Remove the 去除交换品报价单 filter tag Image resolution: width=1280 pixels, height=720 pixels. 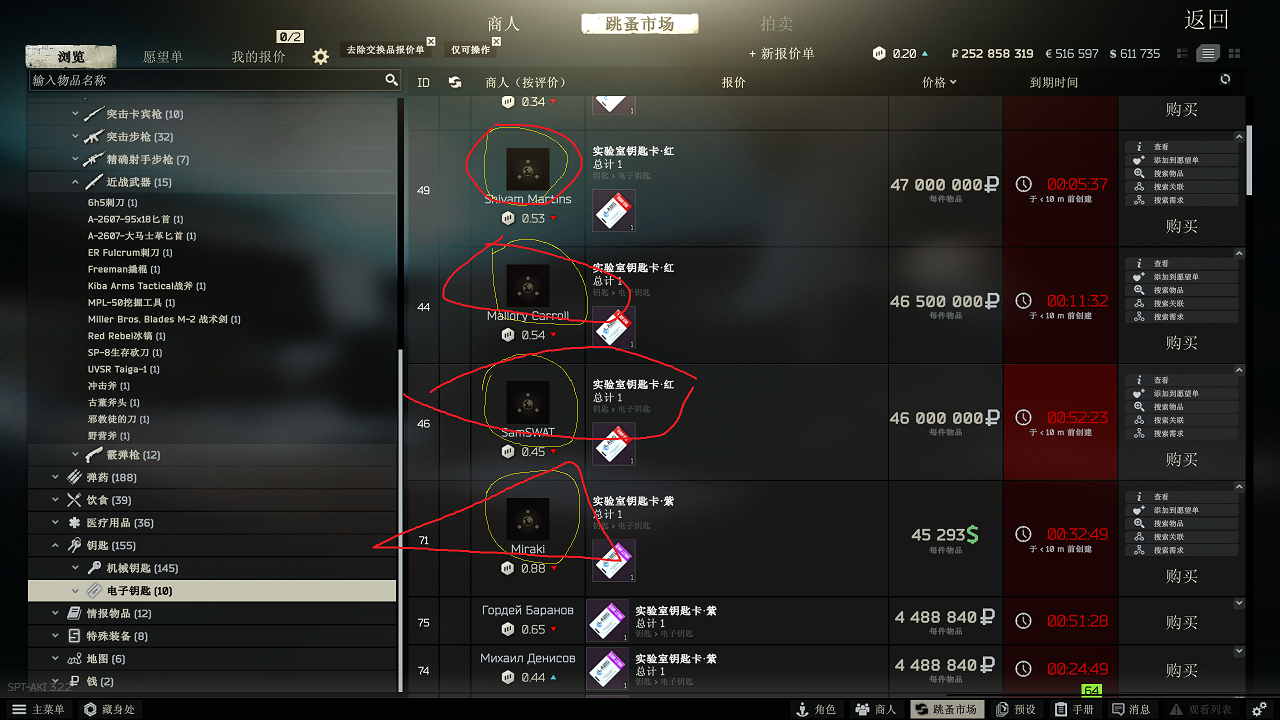pyautogui.click(x=431, y=41)
